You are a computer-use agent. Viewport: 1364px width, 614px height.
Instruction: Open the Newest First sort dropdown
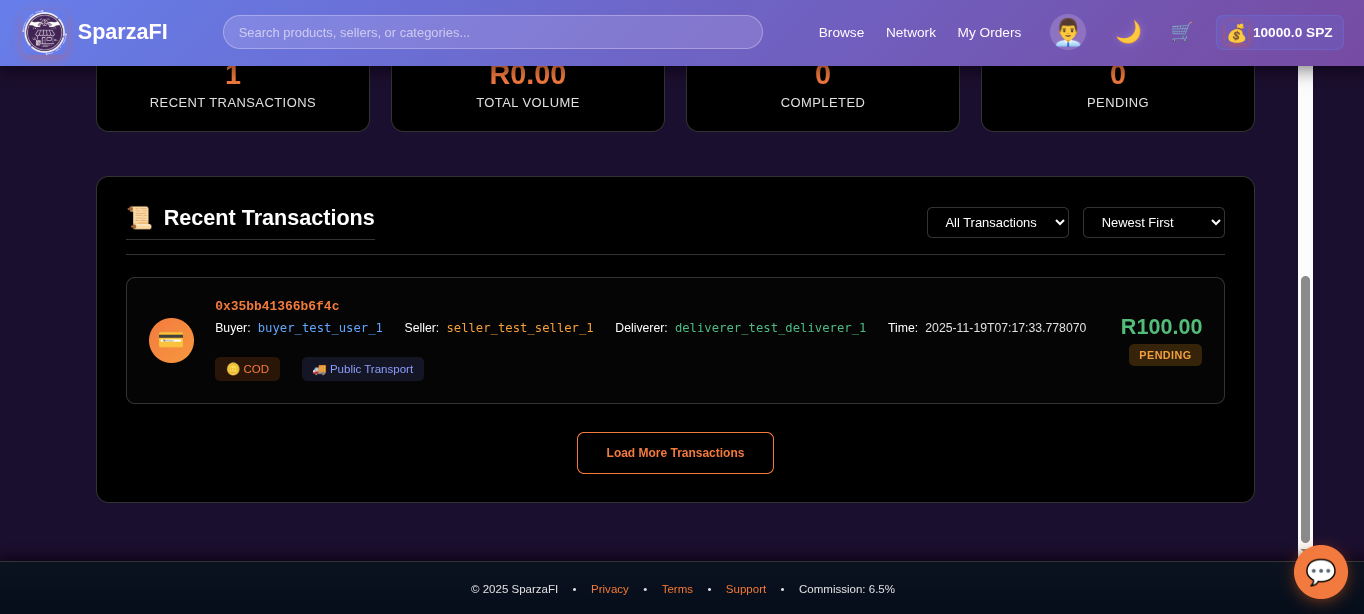1153,222
